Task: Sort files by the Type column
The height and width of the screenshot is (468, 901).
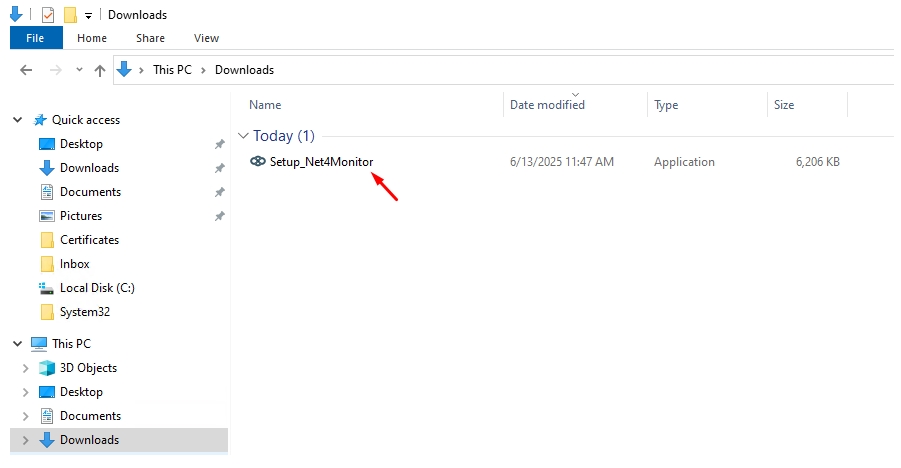Action: pyautogui.click(x=666, y=105)
